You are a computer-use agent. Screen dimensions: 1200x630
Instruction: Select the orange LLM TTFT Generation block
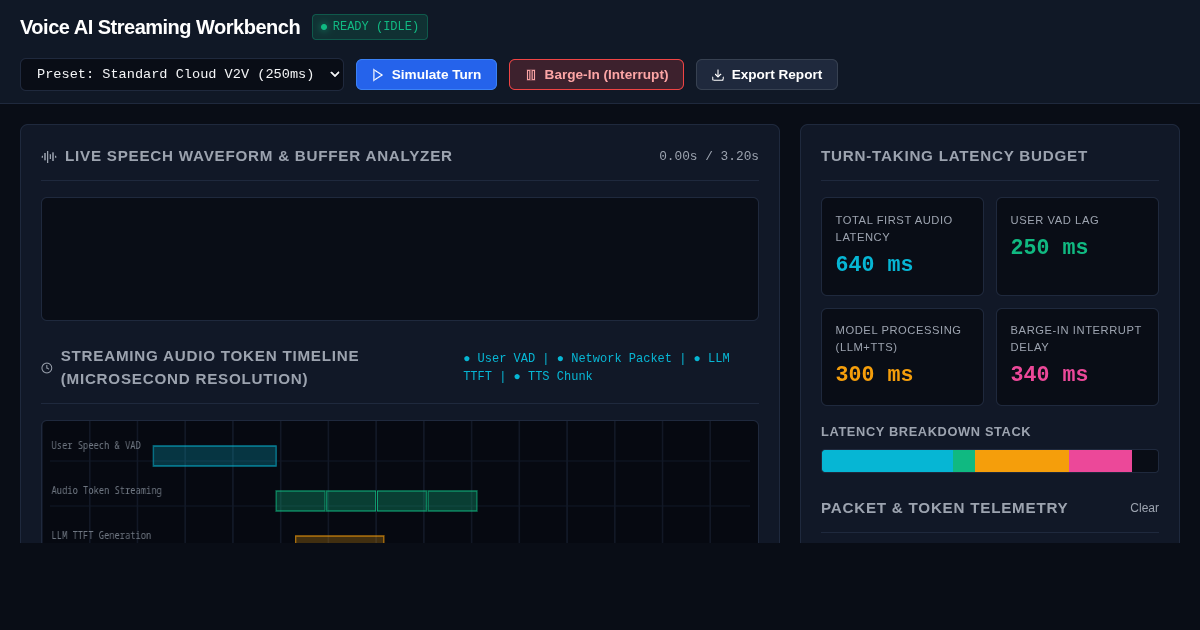340,539
